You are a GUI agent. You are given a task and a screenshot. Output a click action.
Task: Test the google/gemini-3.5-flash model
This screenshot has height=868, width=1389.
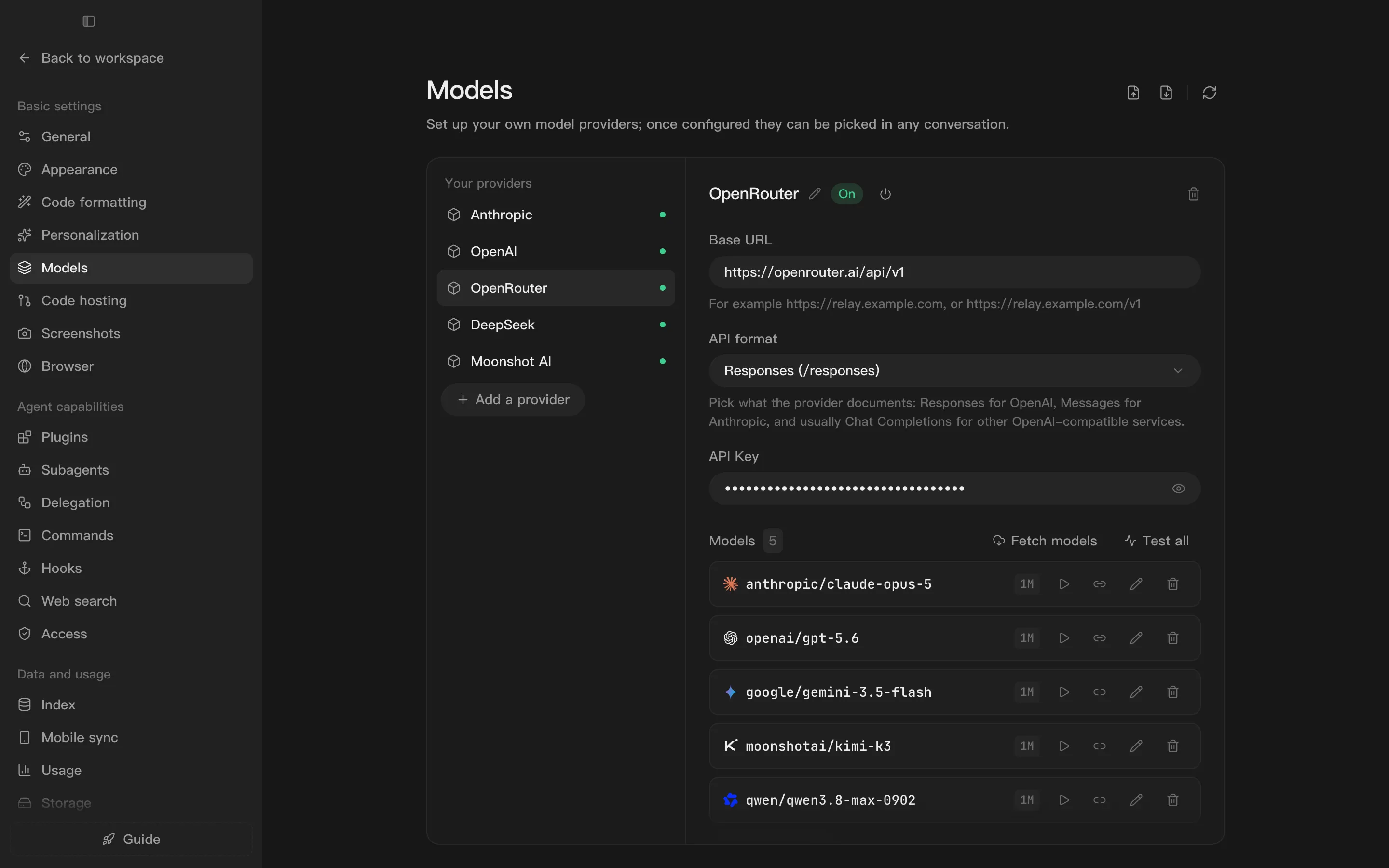tap(1063, 692)
